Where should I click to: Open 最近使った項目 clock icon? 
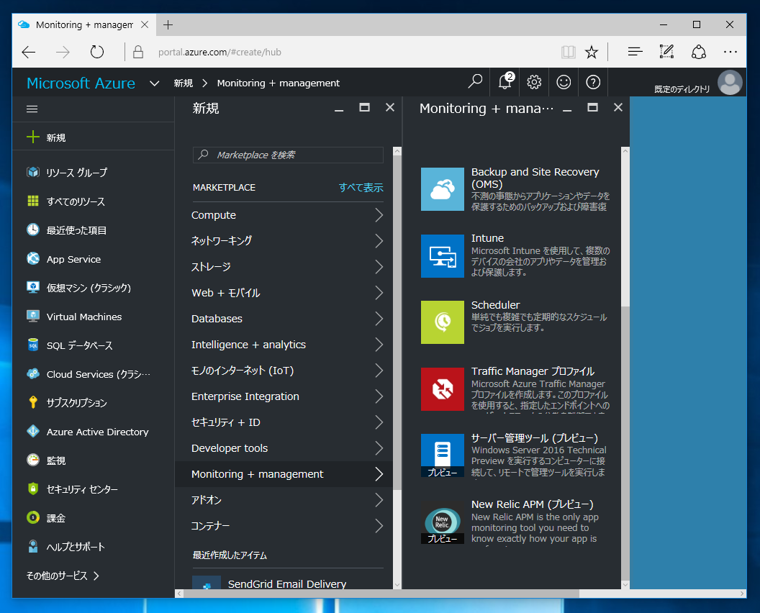[x=33, y=230]
